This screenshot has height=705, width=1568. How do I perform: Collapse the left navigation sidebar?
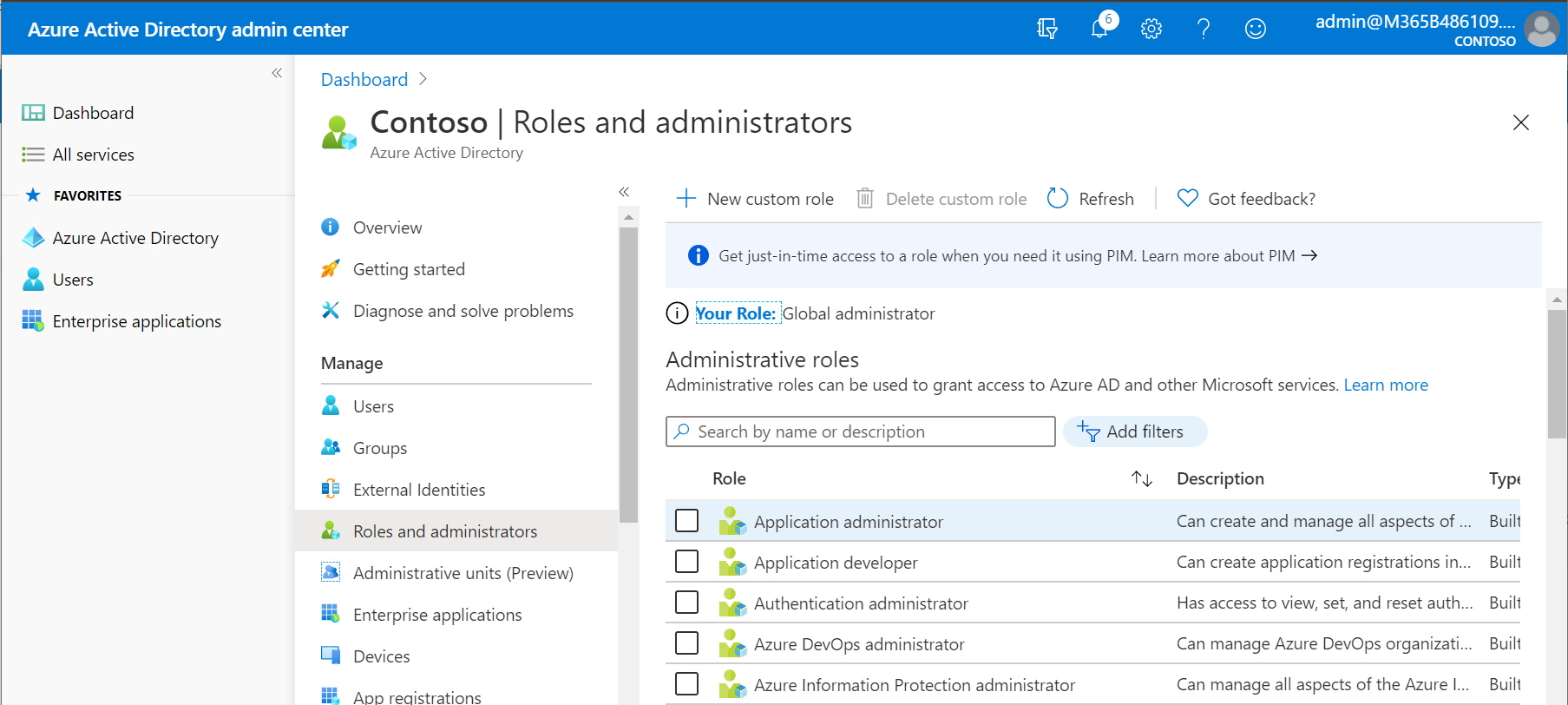pyautogui.click(x=277, y=73)
